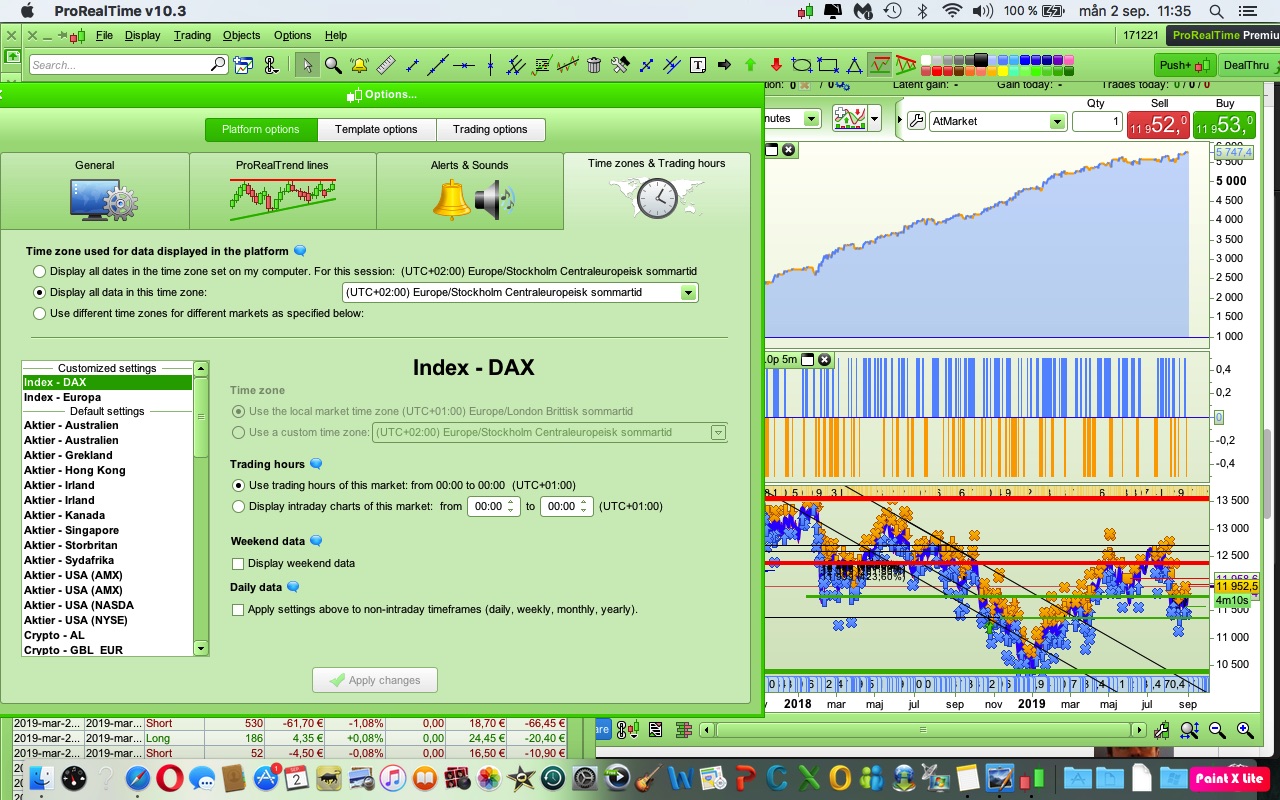This screenshot has height=800, width=1280.
Task: Enable 'Display weekend data' checkbox
Action: pos(238,564)
